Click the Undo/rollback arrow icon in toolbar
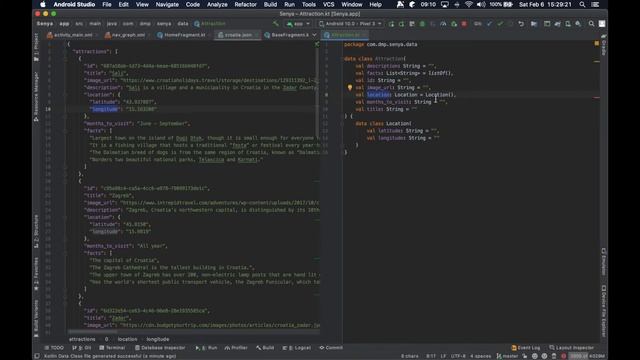Screen dimensions: 640x360 pyautogui.click(x=521, y=24)
